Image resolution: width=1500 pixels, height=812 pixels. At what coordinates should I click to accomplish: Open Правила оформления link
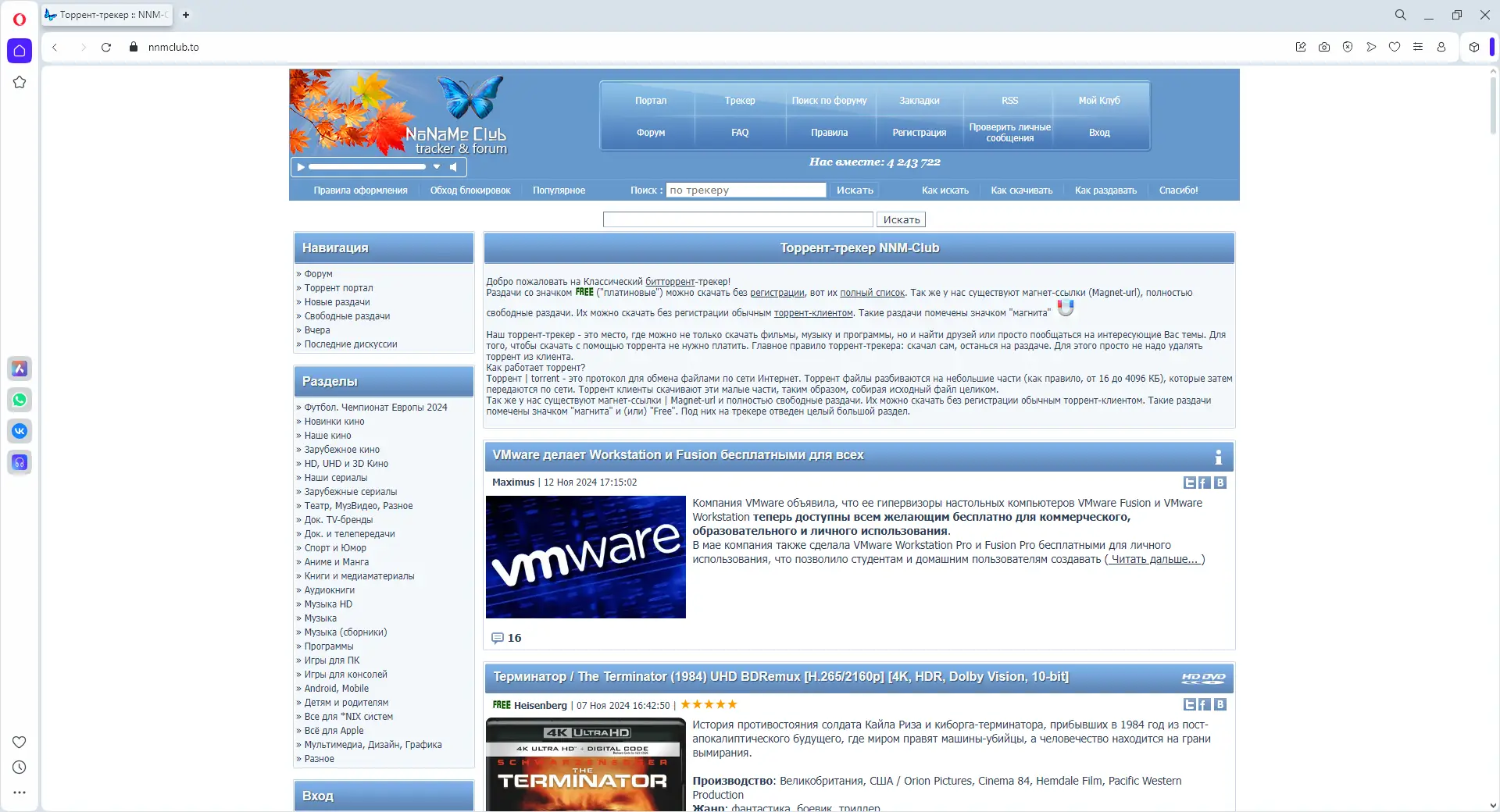(360, 191)
